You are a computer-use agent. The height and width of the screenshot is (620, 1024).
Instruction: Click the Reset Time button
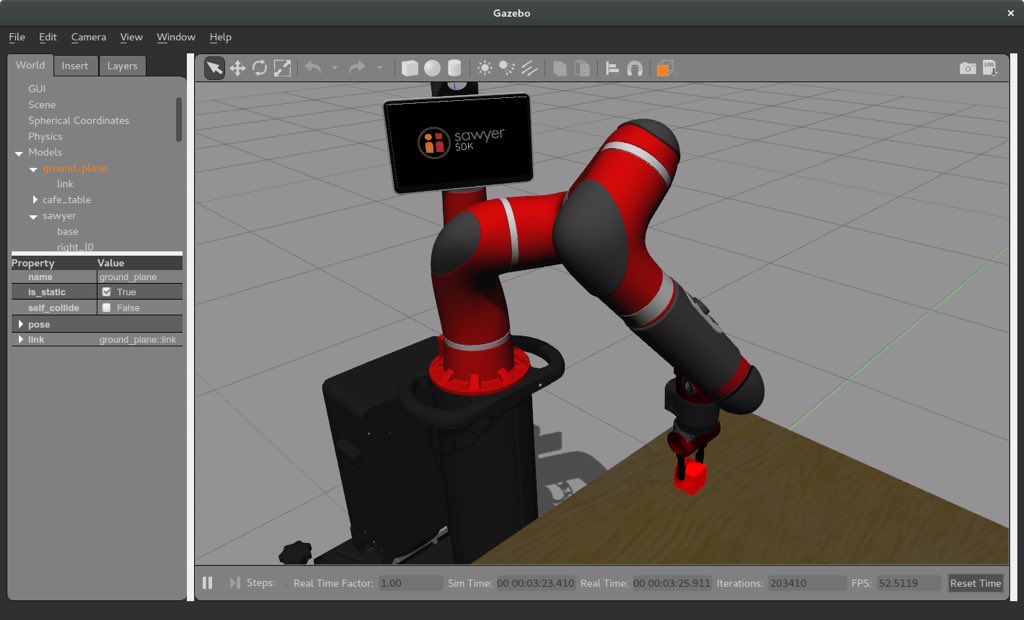[x=976, y=583]
